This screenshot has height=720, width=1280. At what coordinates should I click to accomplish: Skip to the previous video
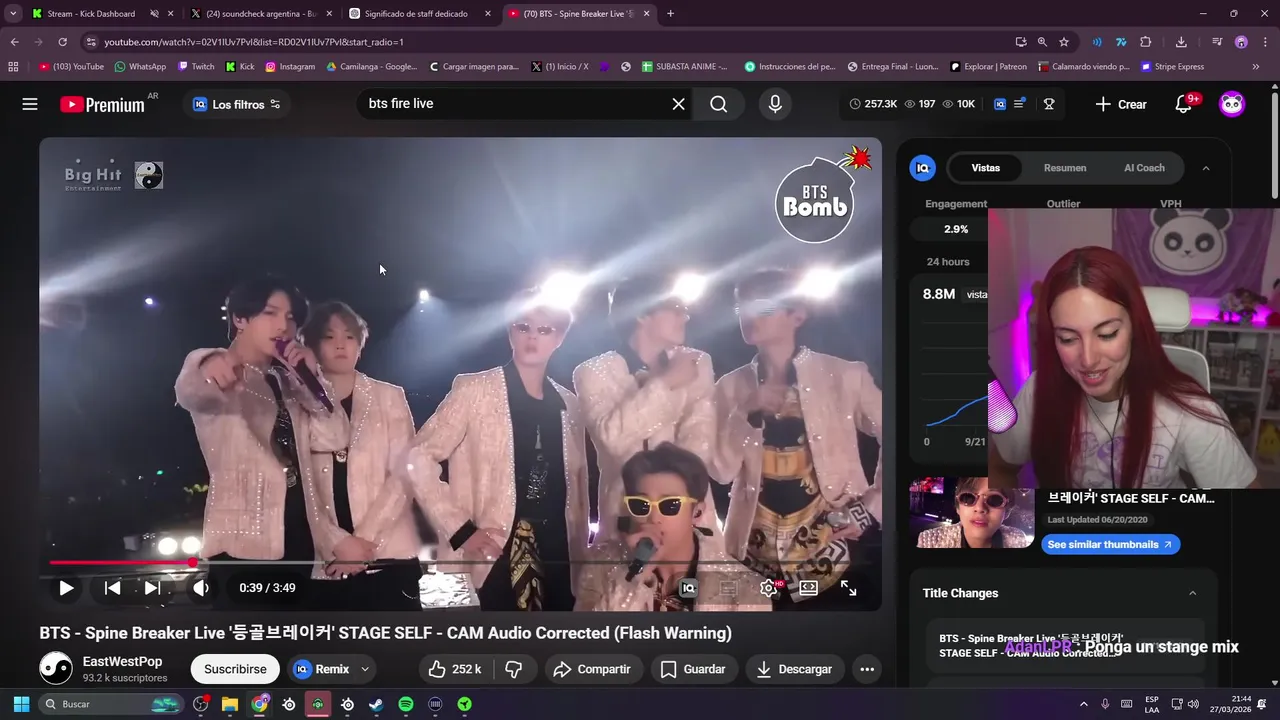(x=112, y=588)
